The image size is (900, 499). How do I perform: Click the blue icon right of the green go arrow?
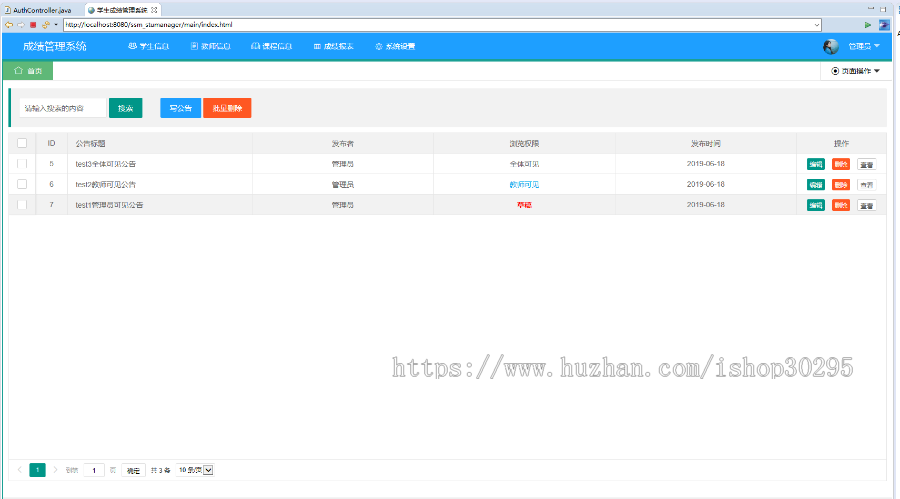click(884, 25)
